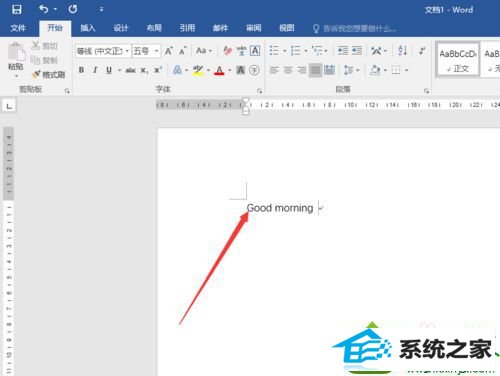Open the font color dropdown arrow

click(x=229, y=70)
